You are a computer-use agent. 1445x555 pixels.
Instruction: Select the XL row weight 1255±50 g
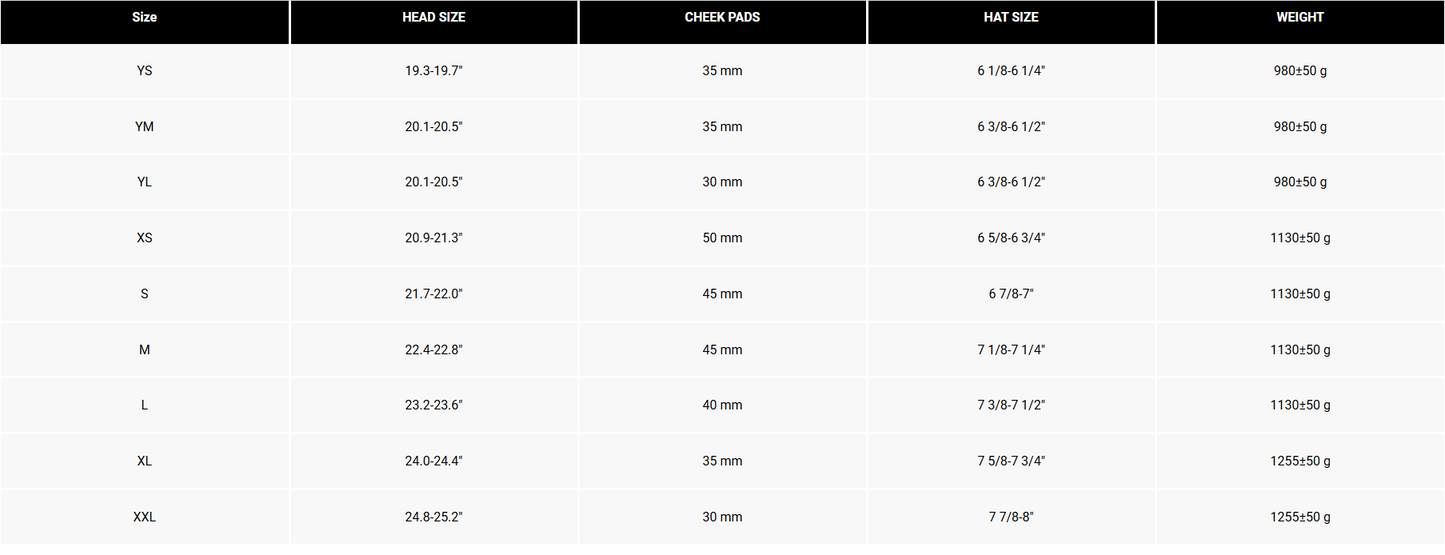pos(1299,461)
